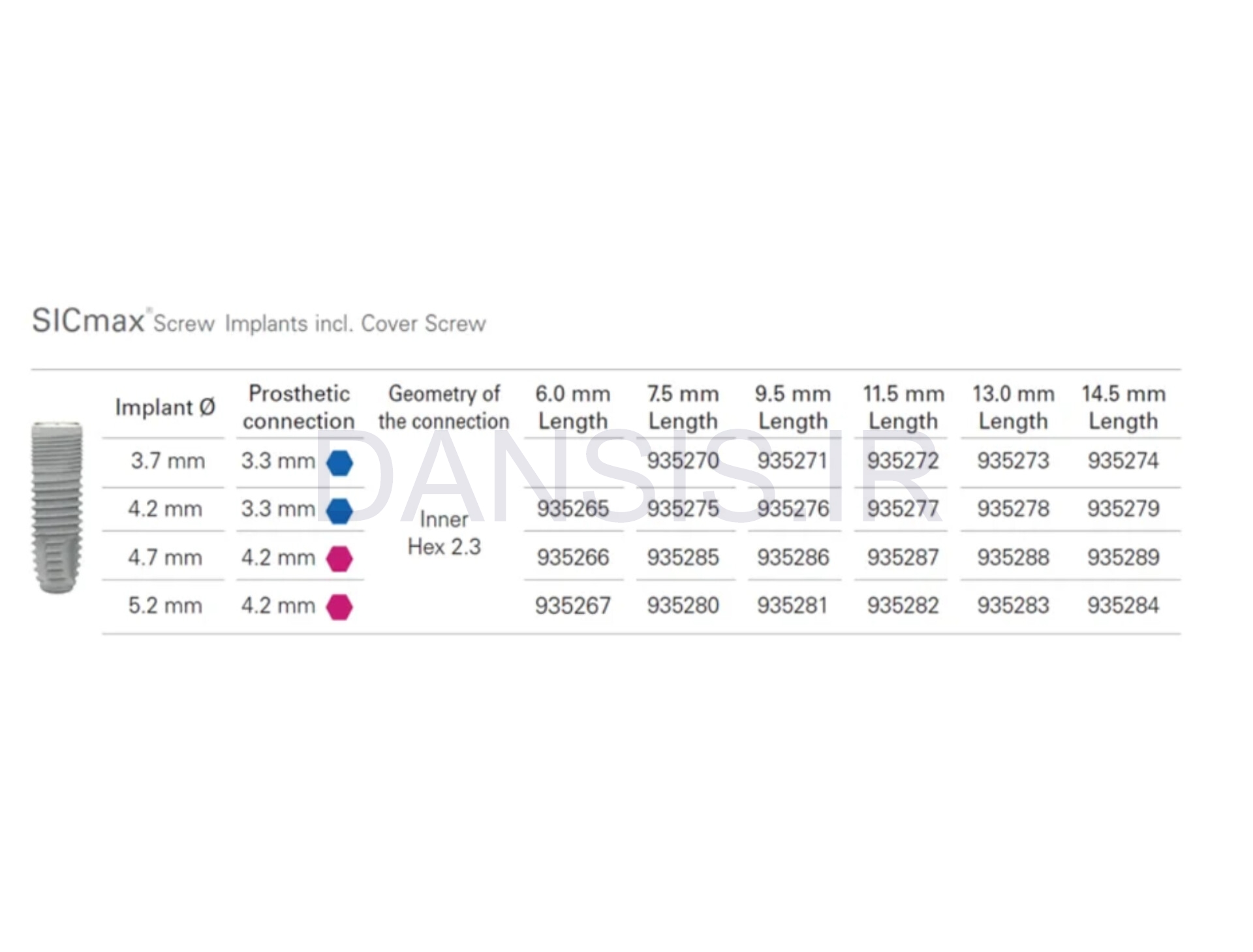The height and width of the screenshot is (952, 1253).
Task: Click article number 935283
Action: 1013,606
